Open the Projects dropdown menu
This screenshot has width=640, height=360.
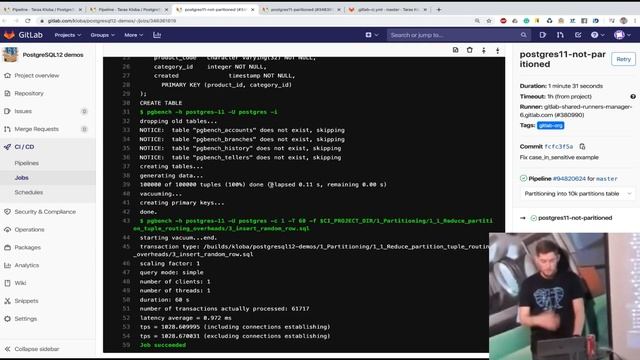point(68,35)
